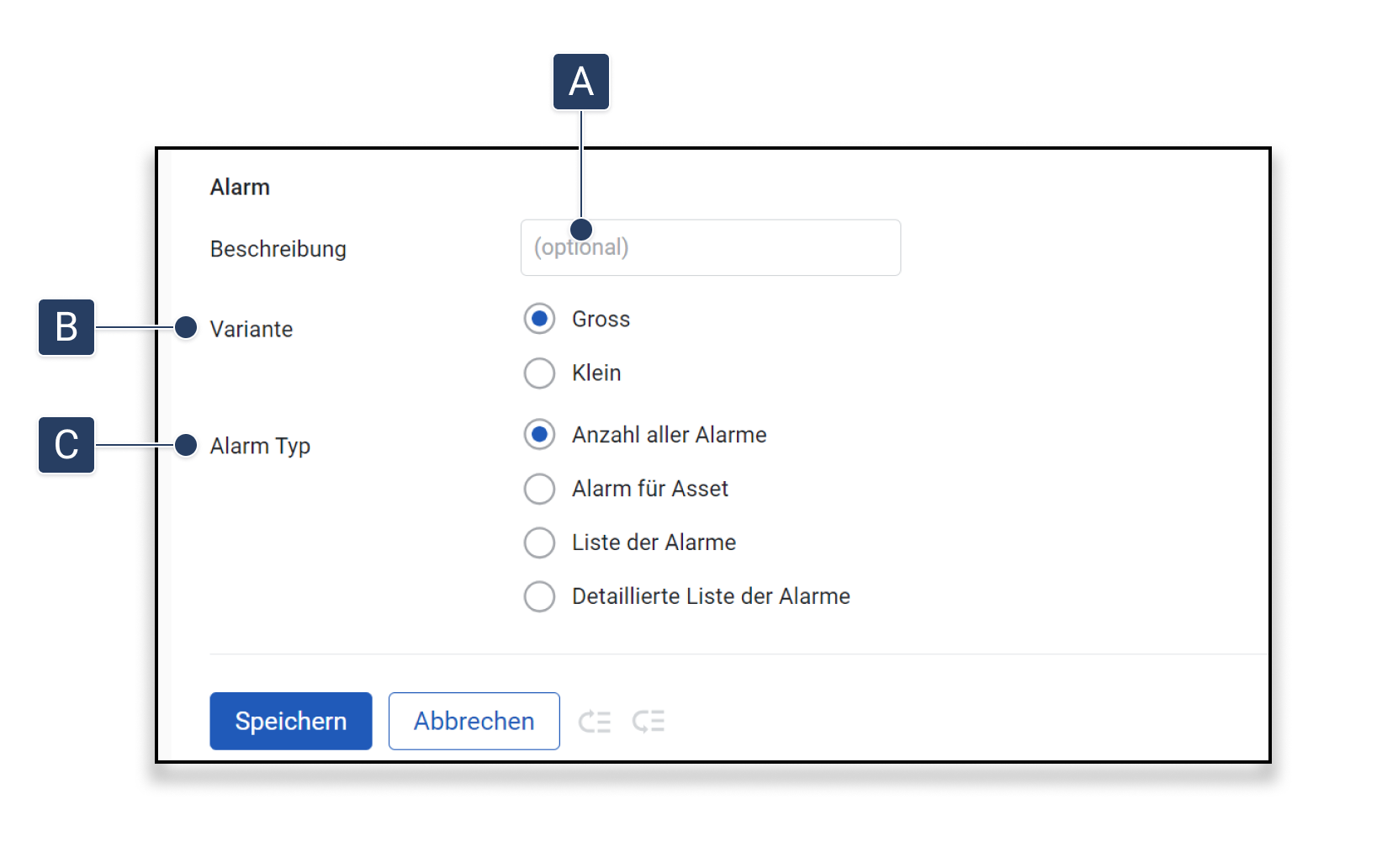The image size is (1398, 868).
Task: Click the callout marker labeled C
Action: point(66,445)
